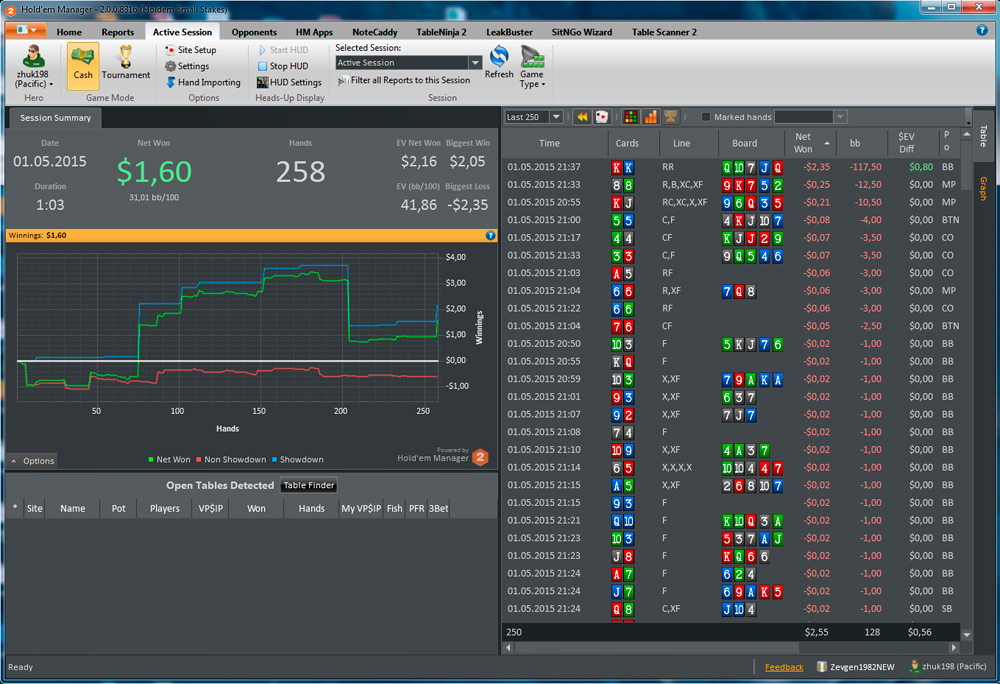Open the LeakBuster tab
The width and height of the screenshot is (1000, 684).
coord(509,32)
